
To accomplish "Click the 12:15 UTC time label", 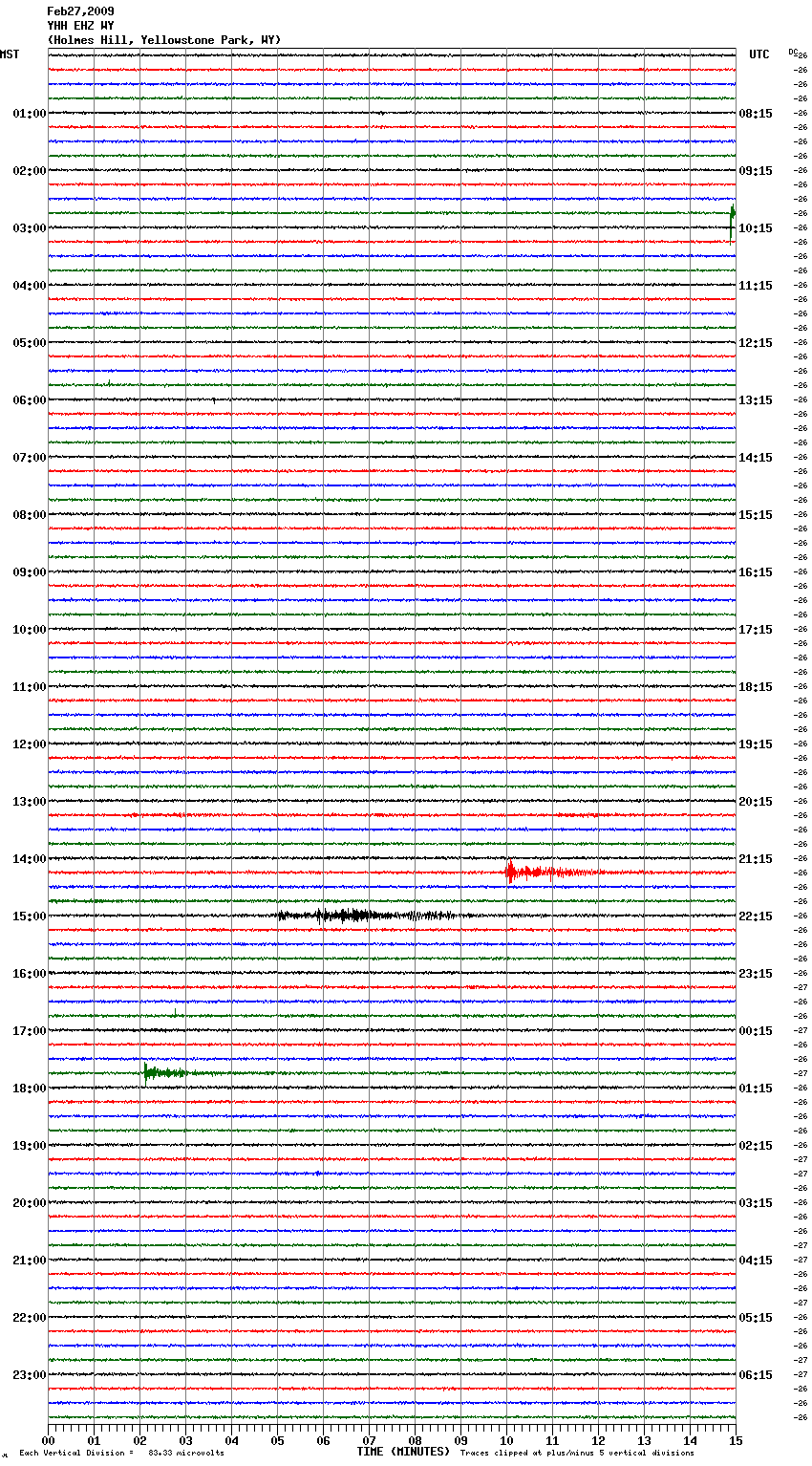I will tap(756, 343).
